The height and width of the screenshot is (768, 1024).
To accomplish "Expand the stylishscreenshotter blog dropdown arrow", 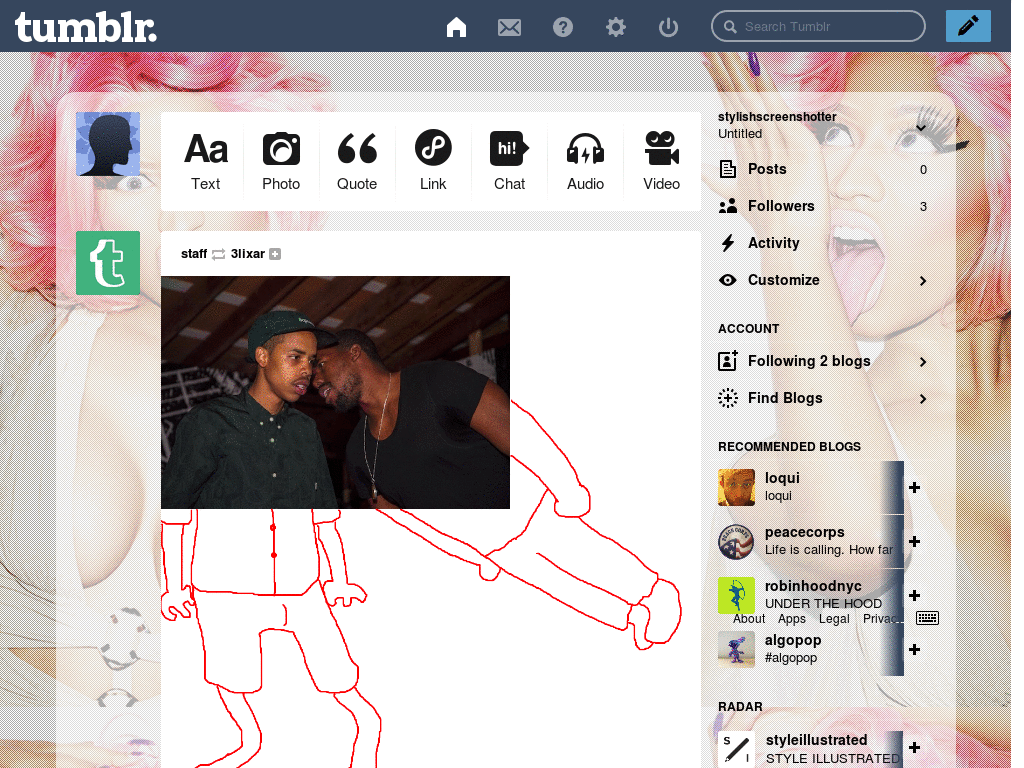I will point(921,127).
